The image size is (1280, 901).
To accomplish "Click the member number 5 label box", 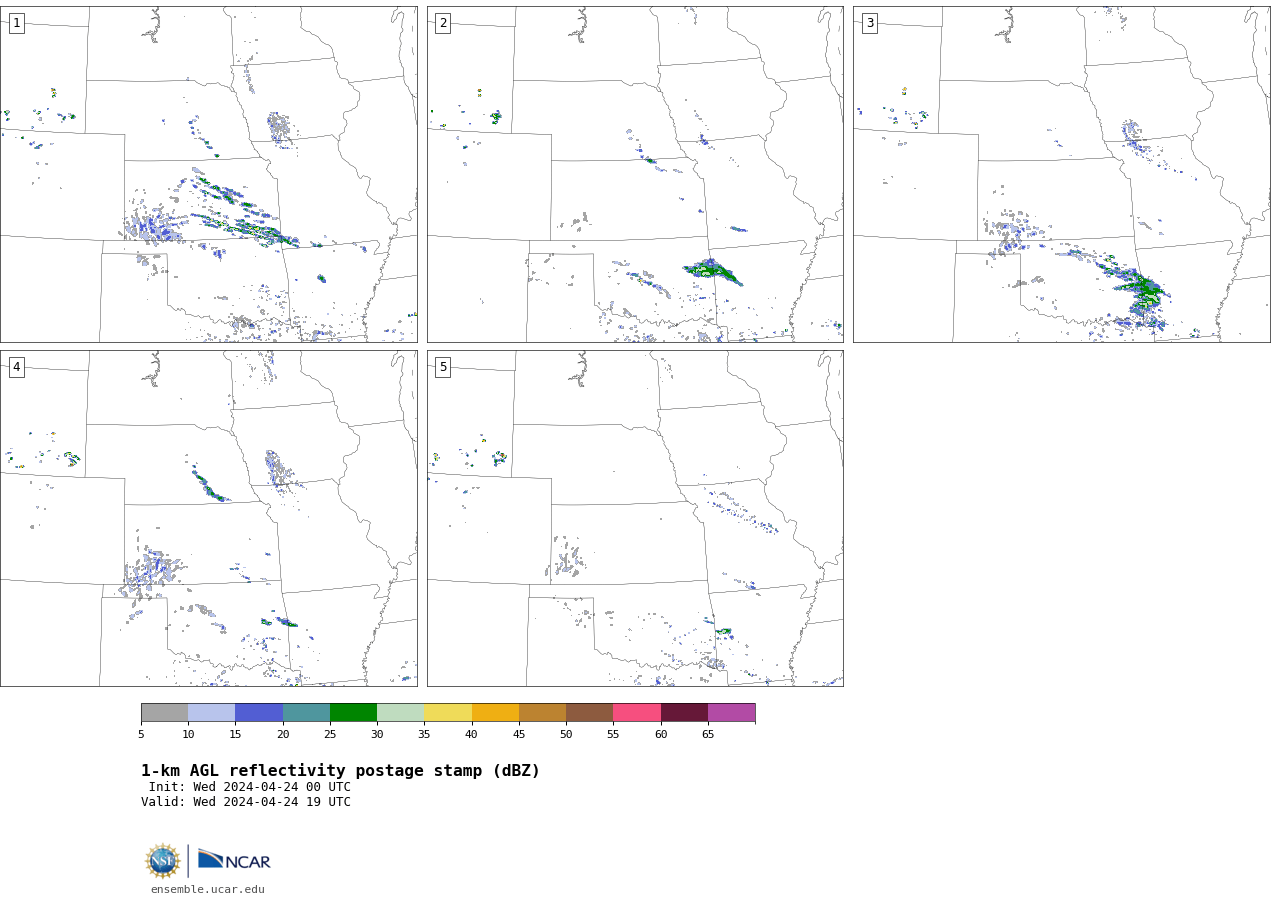I will tap(443, 367).
